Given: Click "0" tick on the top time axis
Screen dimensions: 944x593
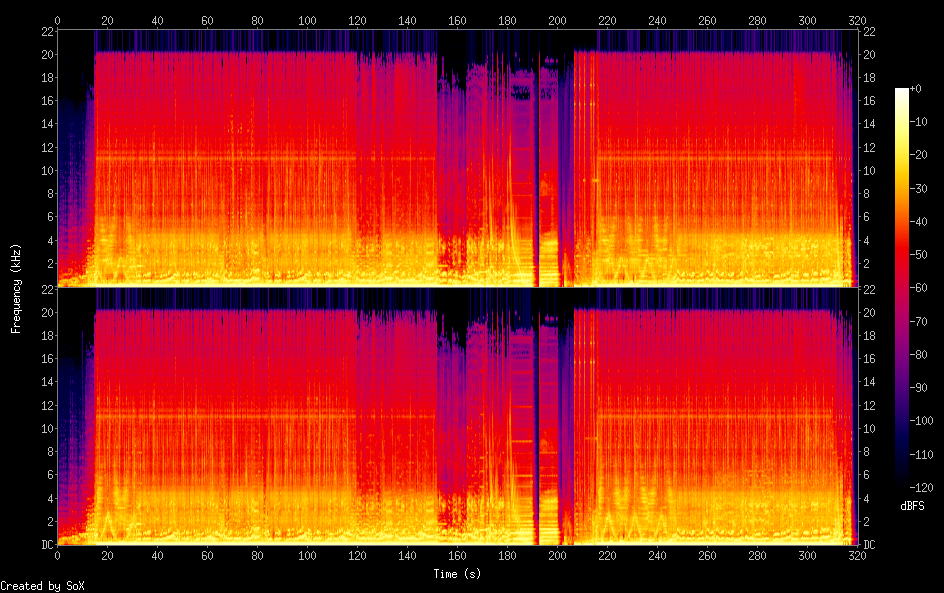Looking at the screenshot, I should [x=57, y=20].
